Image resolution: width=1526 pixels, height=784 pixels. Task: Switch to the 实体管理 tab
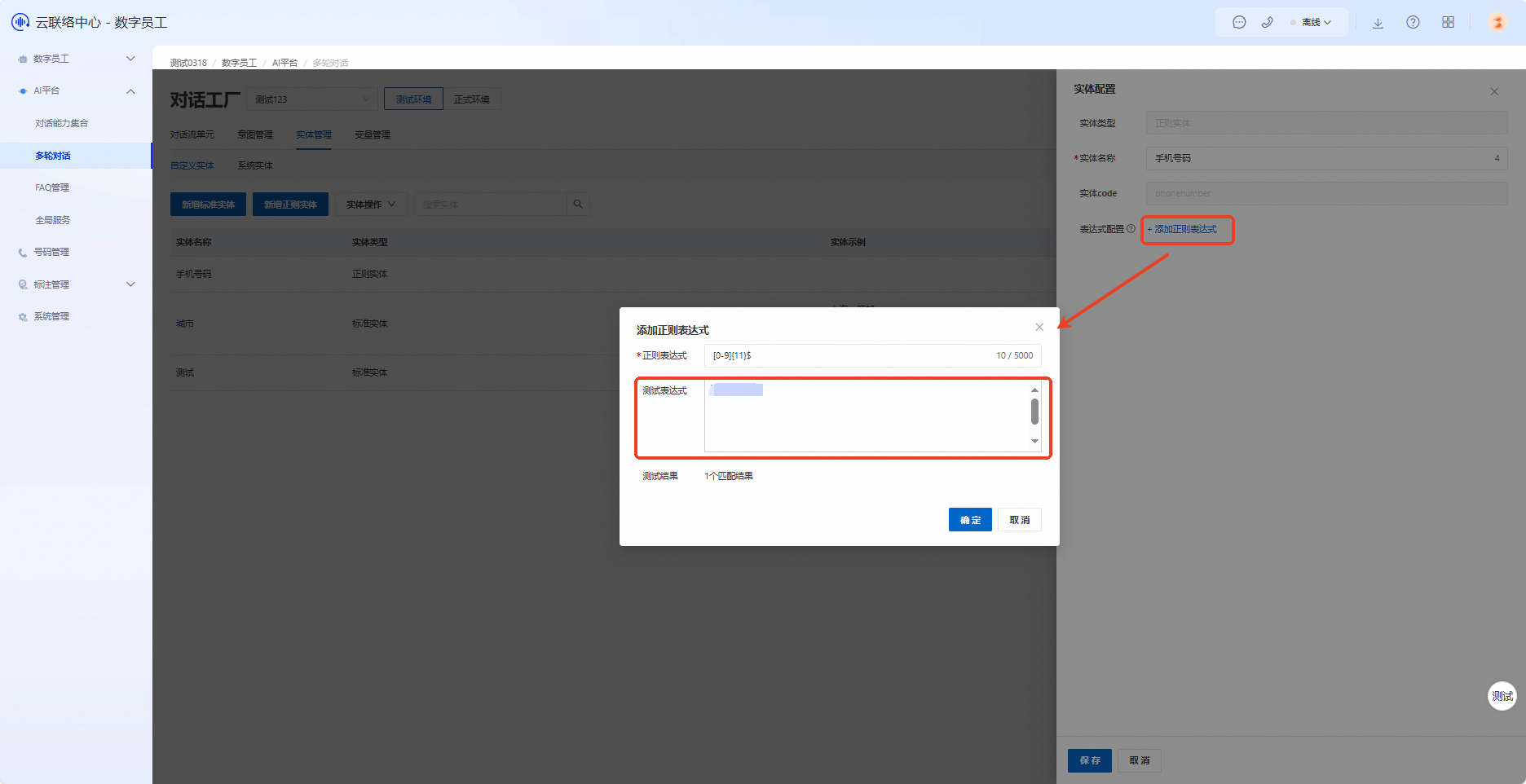click(314, 135)
